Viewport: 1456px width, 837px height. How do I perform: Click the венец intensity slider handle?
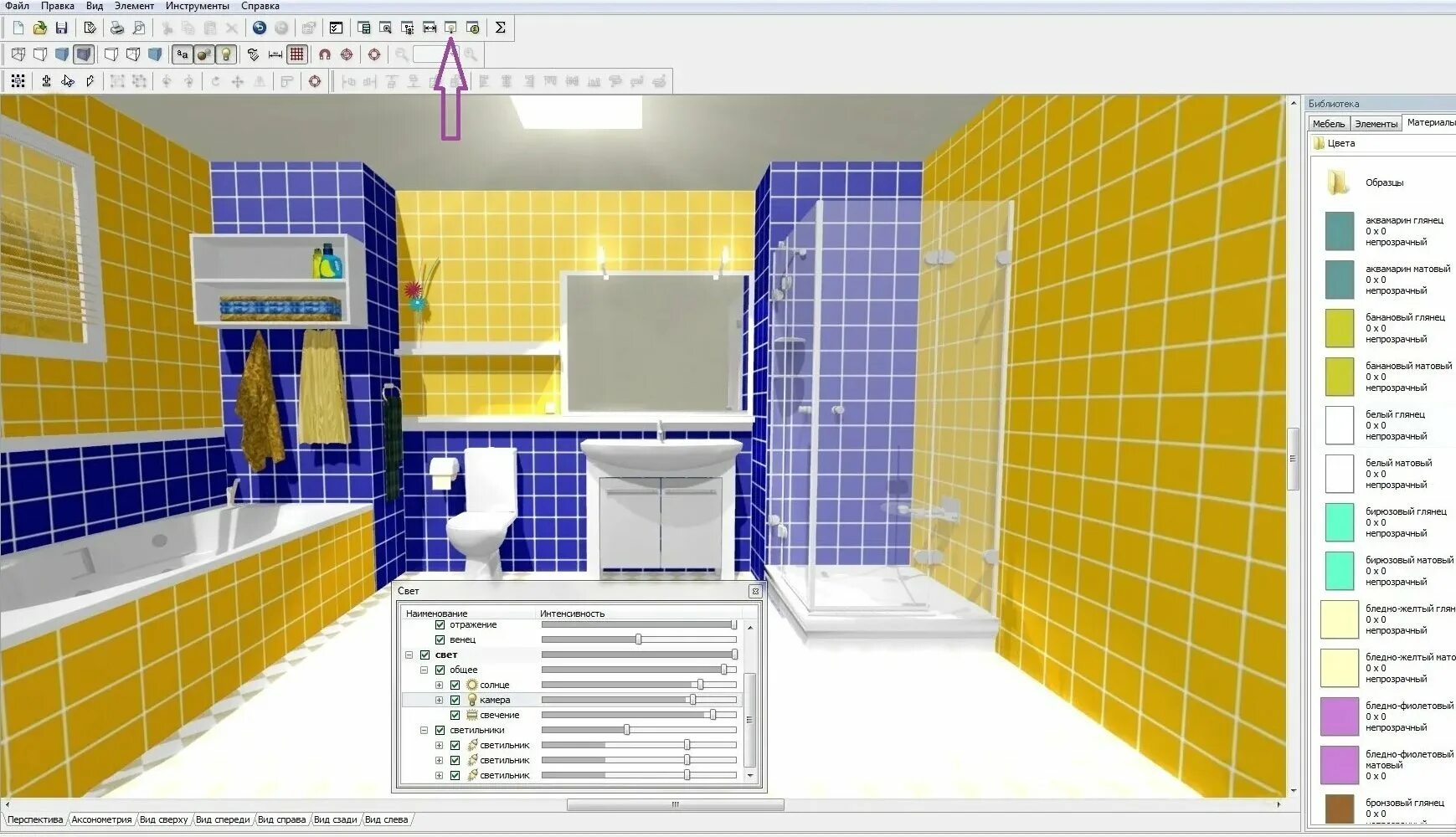pyautogui.click(x=638, y=639)
